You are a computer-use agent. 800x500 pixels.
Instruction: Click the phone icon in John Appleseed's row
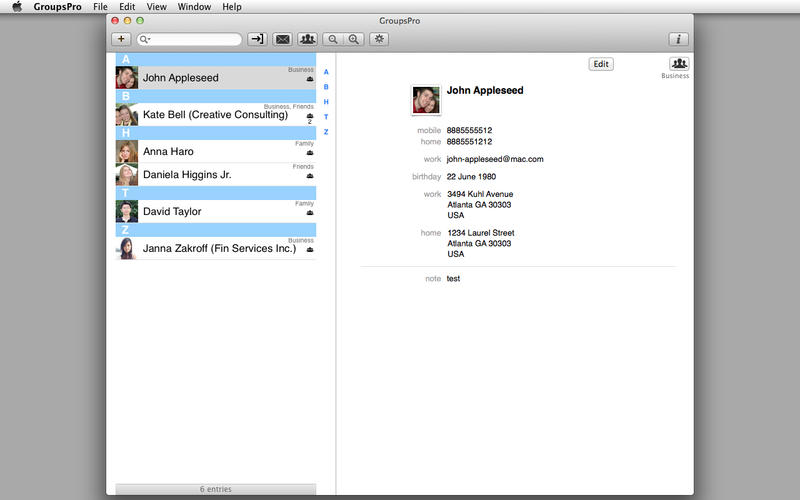coord(310,79)
